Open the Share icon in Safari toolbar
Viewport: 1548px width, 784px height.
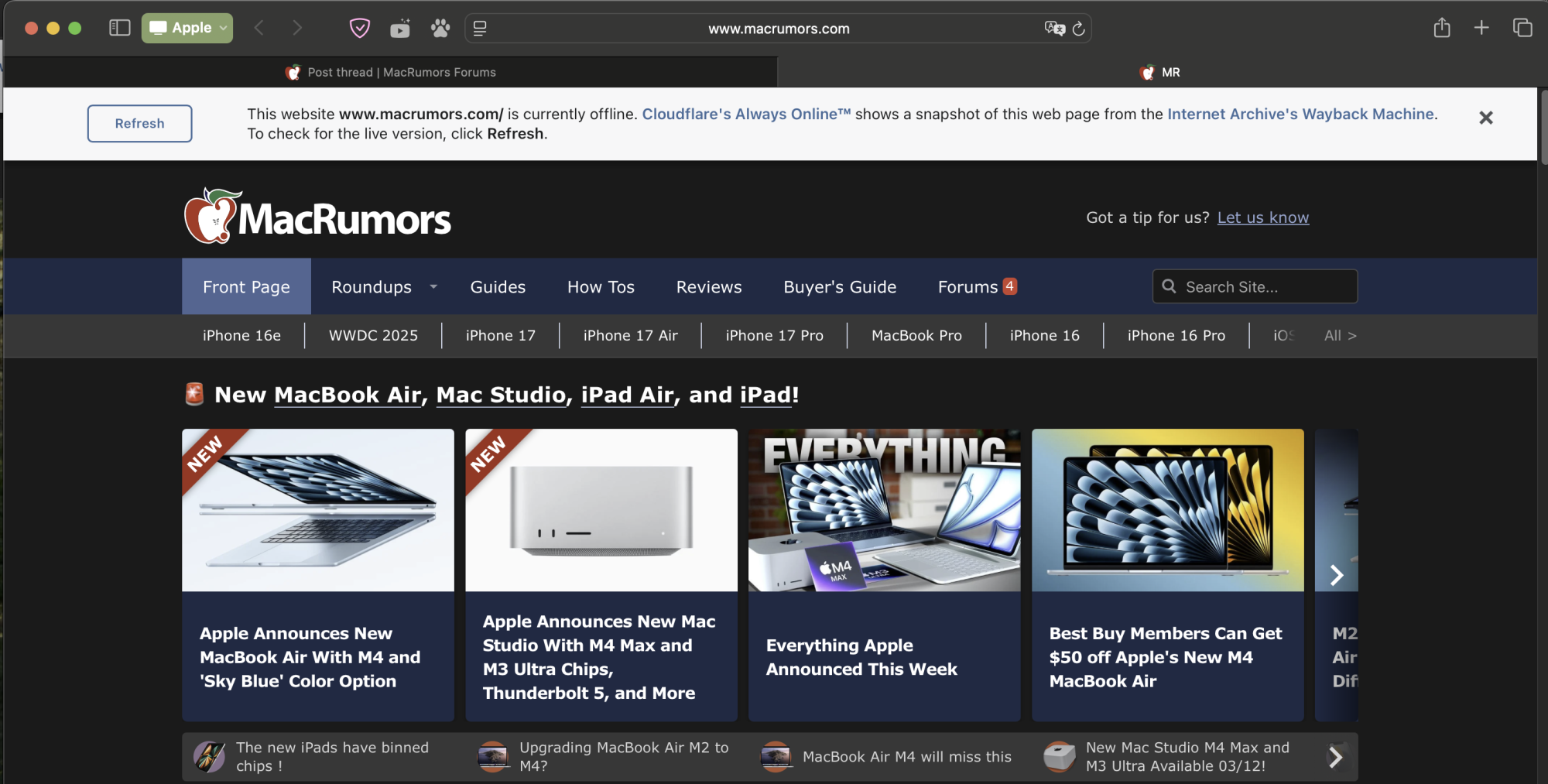click(x=1441, y=28)
